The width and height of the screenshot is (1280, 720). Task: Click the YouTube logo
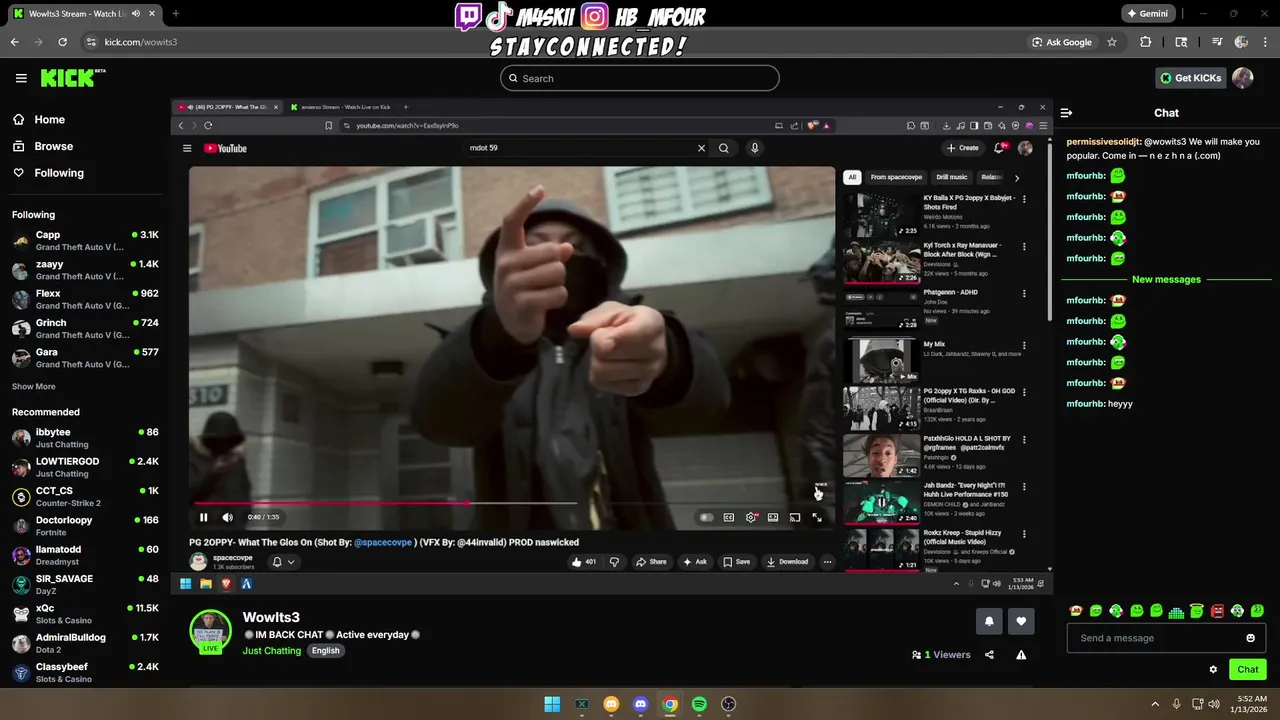coord(225,148)
